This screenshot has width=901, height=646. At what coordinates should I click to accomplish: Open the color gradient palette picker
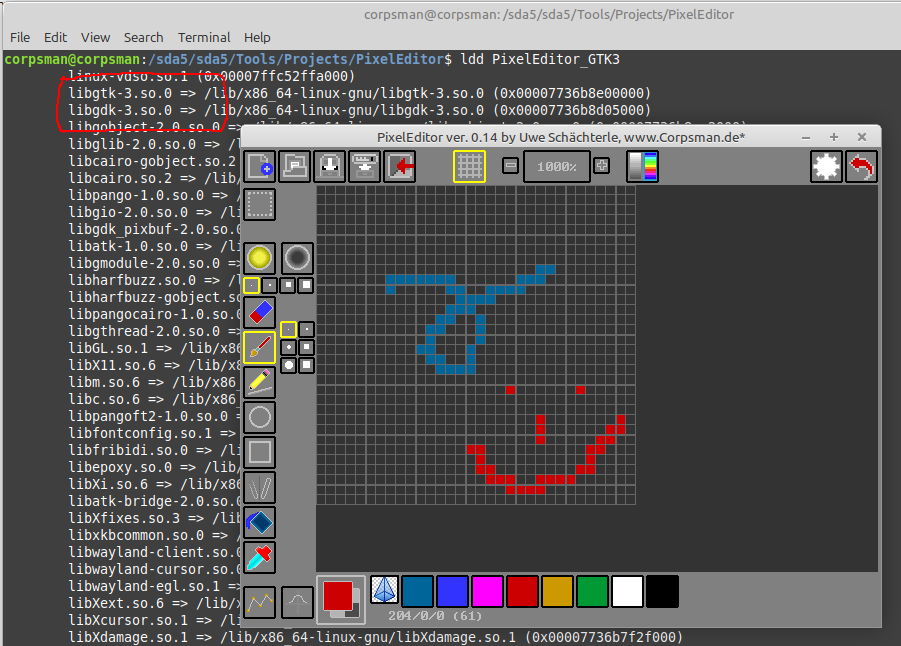(x=642, y=166)
